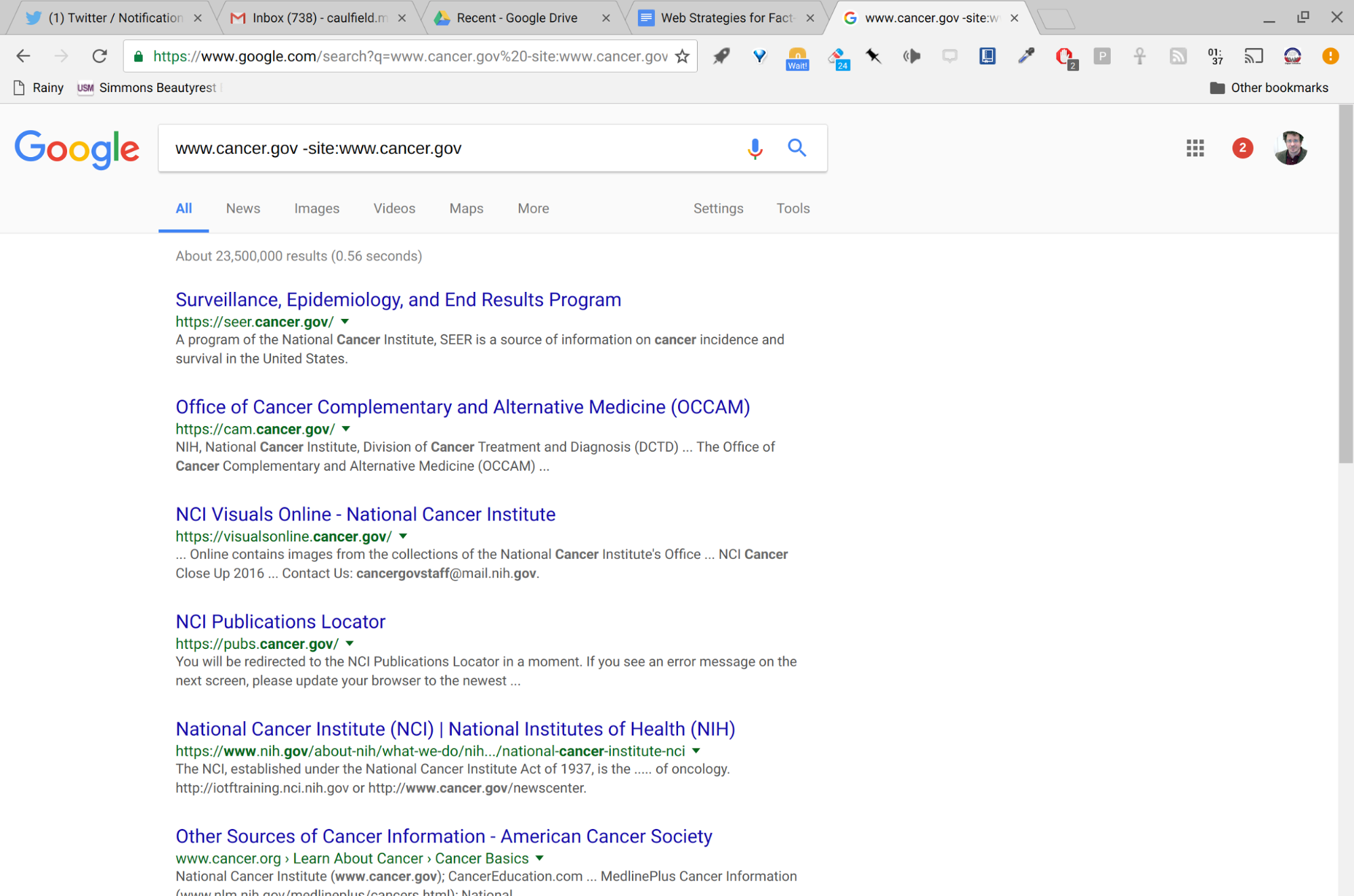Open the search Tools options
This screenshot has height=896, width=1354.
[793, 209]
